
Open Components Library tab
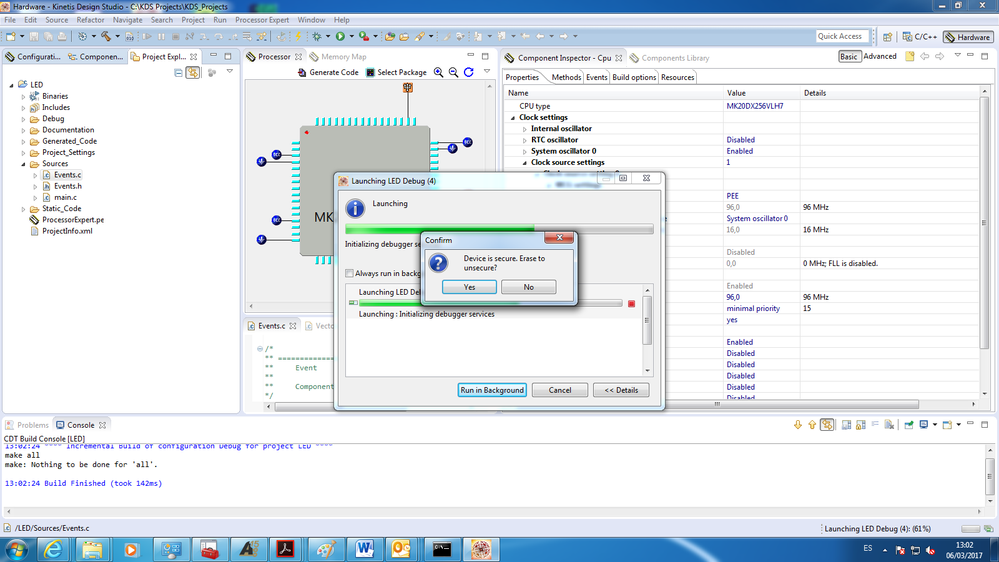[670, 58]
